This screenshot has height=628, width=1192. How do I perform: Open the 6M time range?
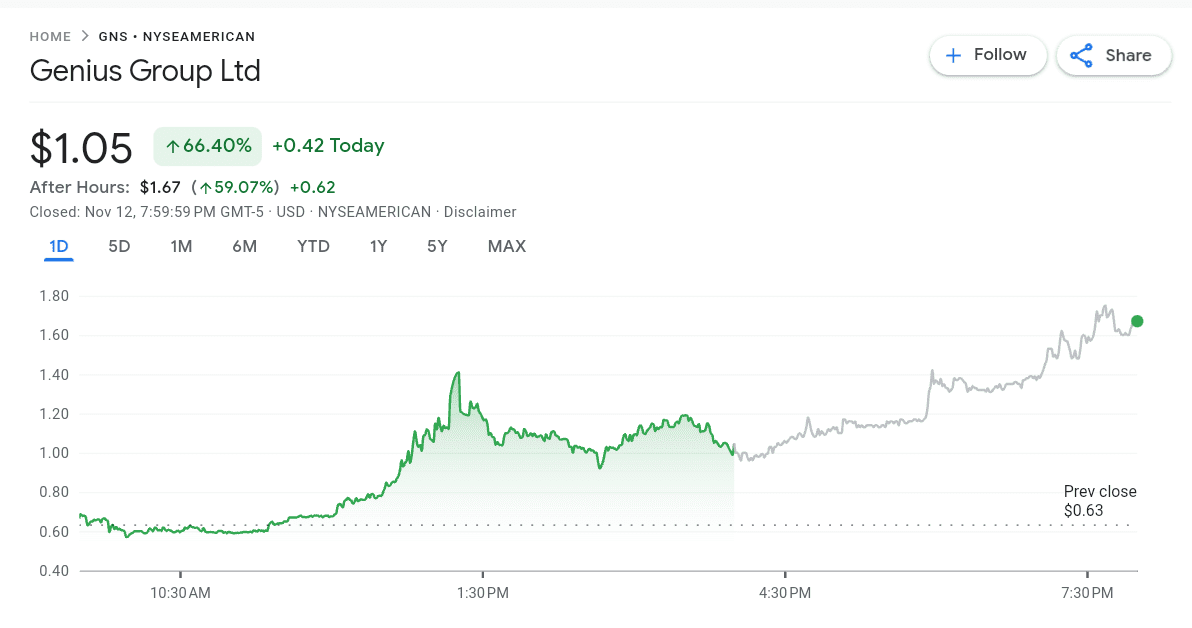(245, 246)
